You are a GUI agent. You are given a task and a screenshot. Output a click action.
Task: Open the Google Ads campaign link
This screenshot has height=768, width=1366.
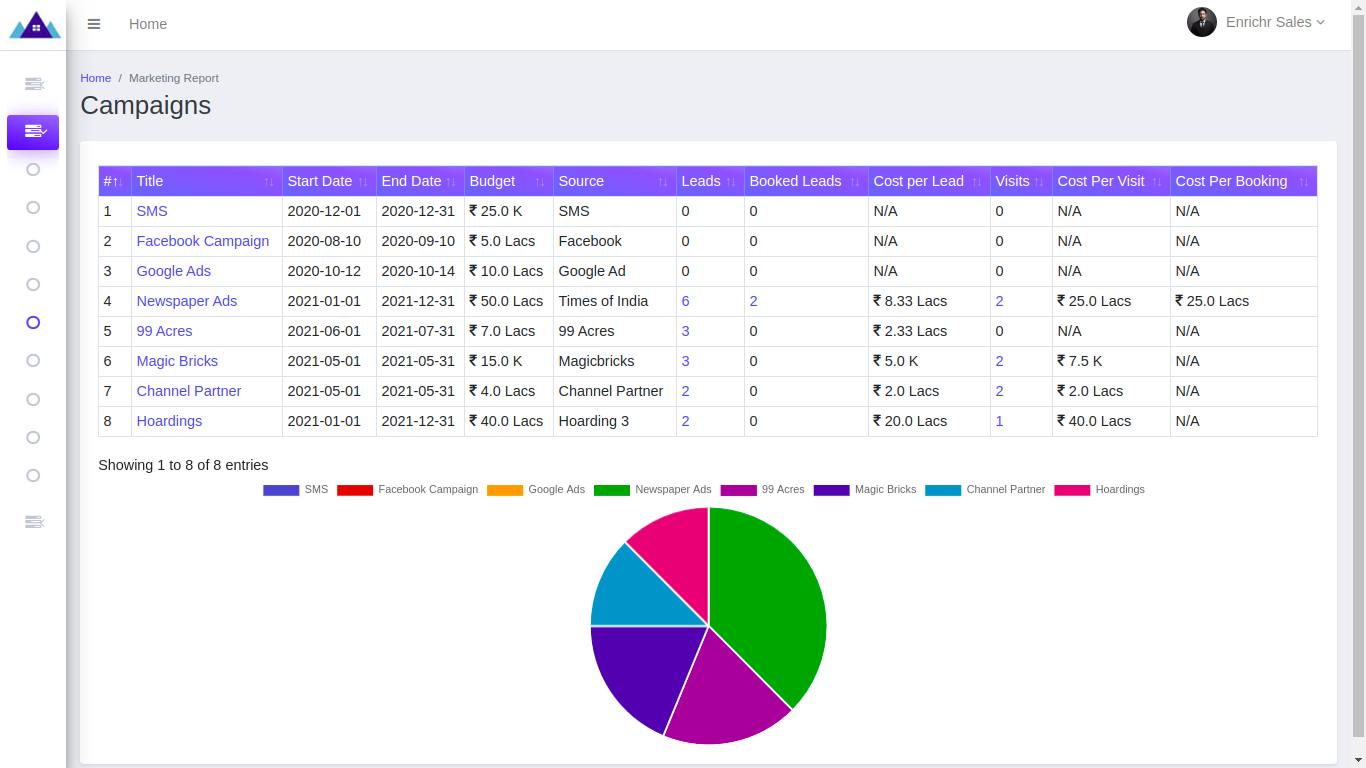174,271
